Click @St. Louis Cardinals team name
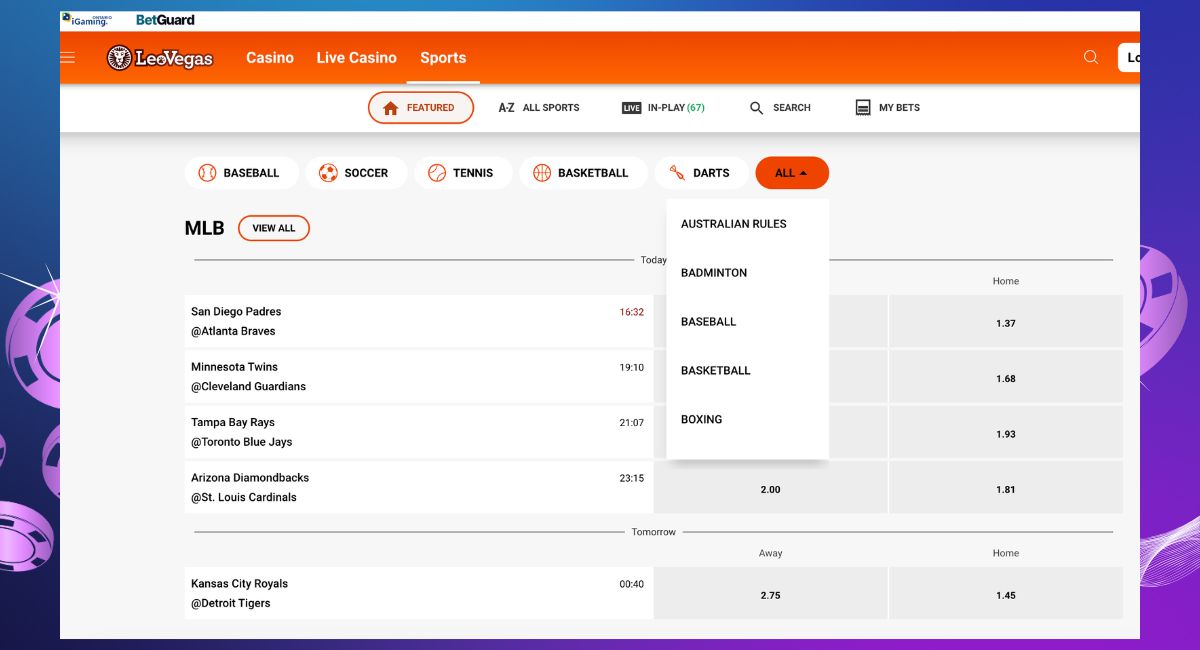This screenshot has width=1200, height=650. 244,497
